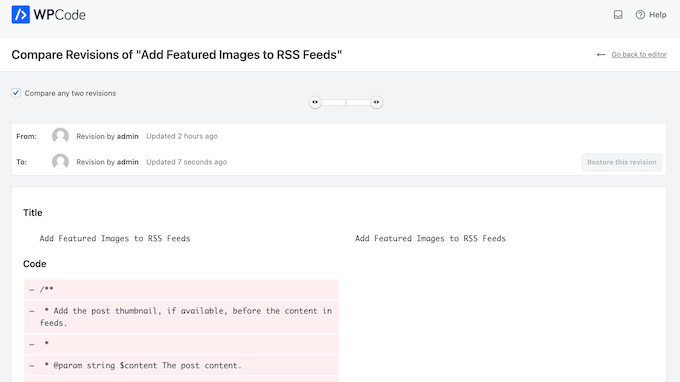The height and width of the screenshot is (382, 680).
Task: Click the right-column title 'Add Featured Images to RSS Feeds'
Action: click(430, 238)
